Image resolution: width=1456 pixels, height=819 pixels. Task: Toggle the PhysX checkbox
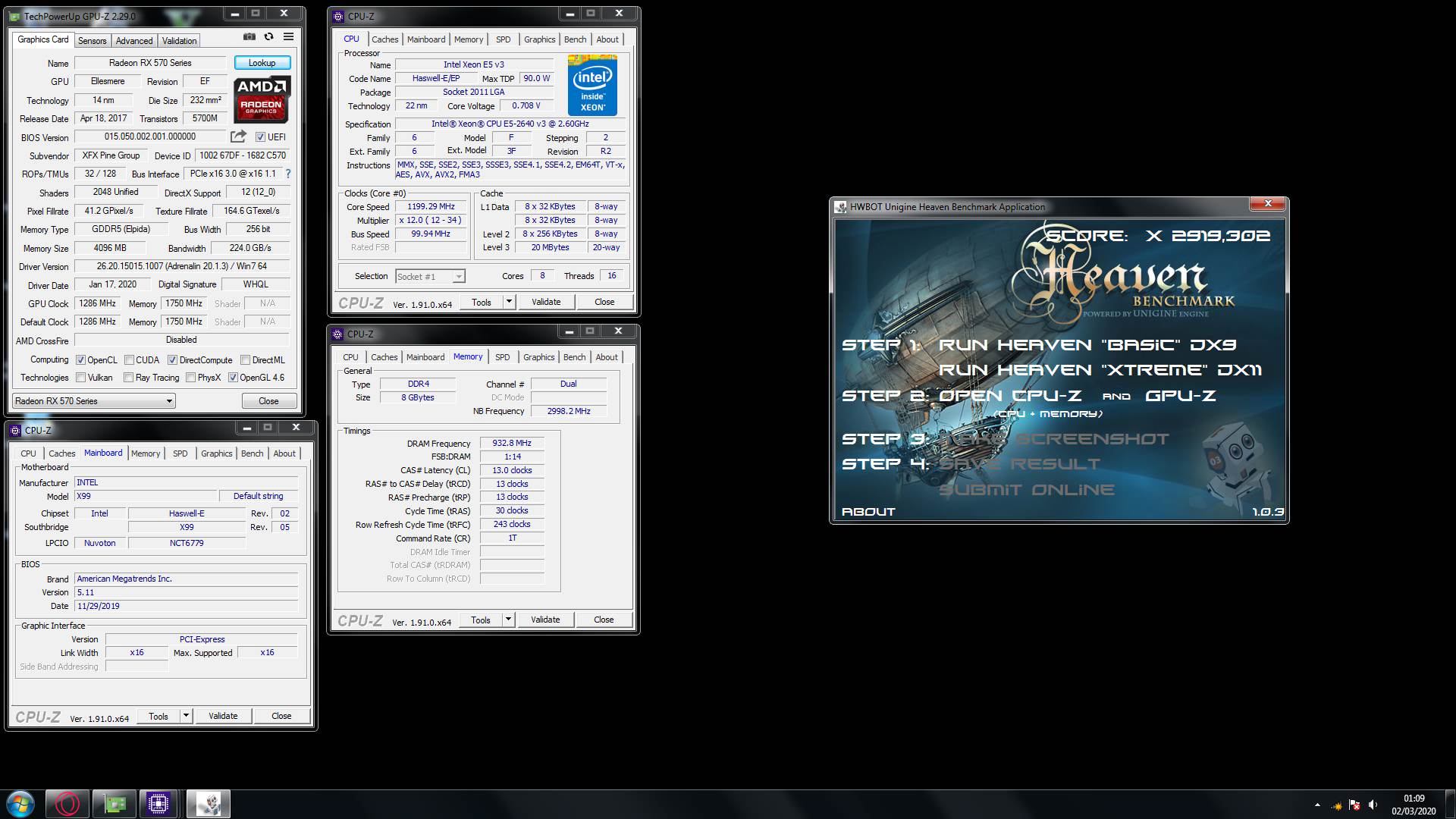191,378
